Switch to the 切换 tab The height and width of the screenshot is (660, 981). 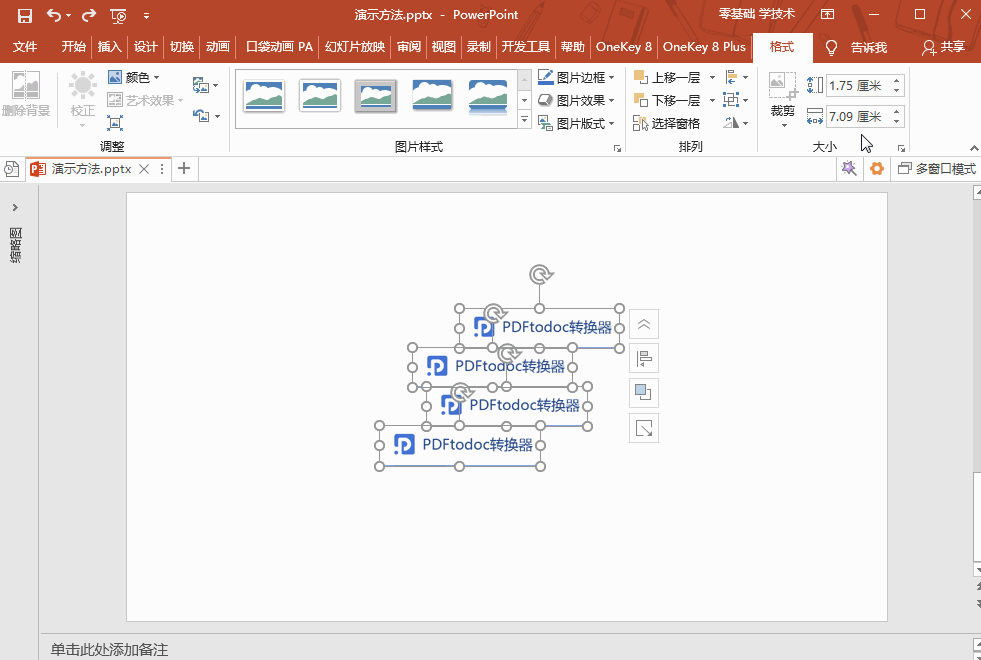[182, 47]
